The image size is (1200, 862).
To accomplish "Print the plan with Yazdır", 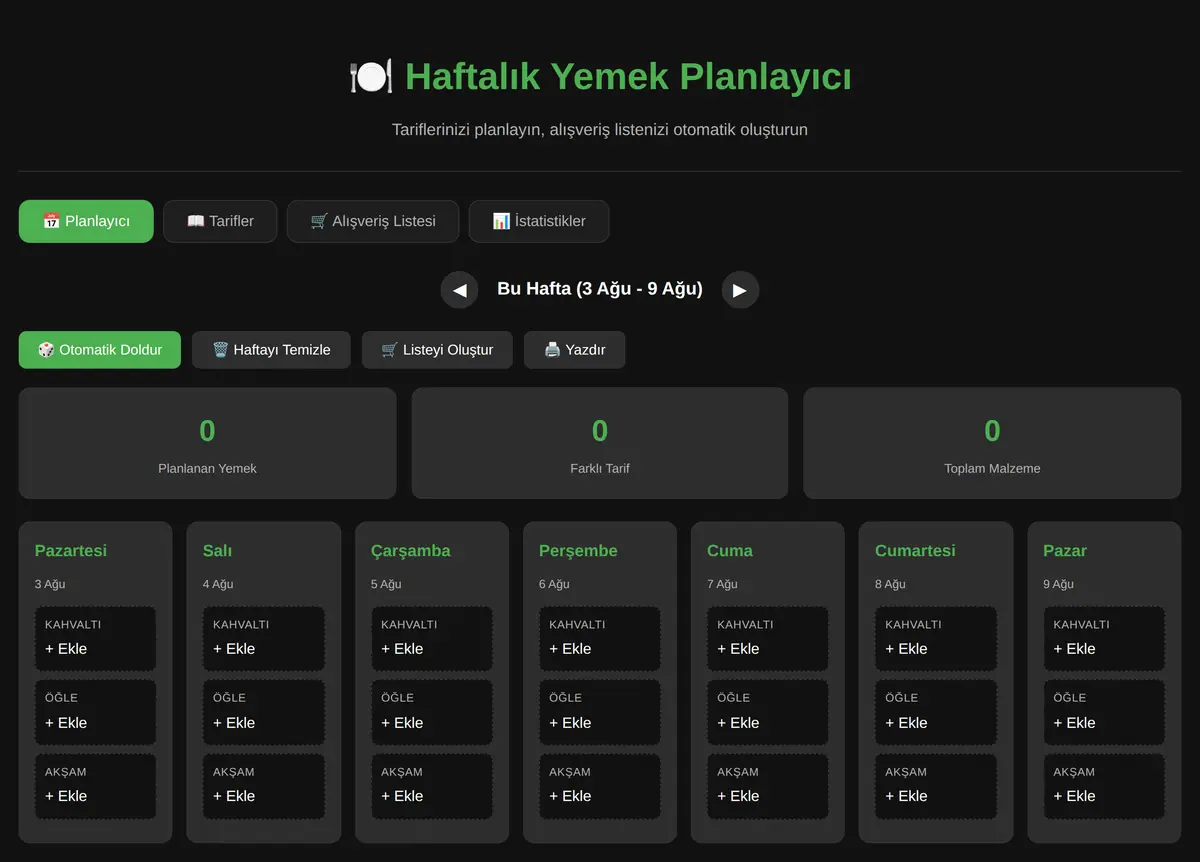I will point(575,350).
